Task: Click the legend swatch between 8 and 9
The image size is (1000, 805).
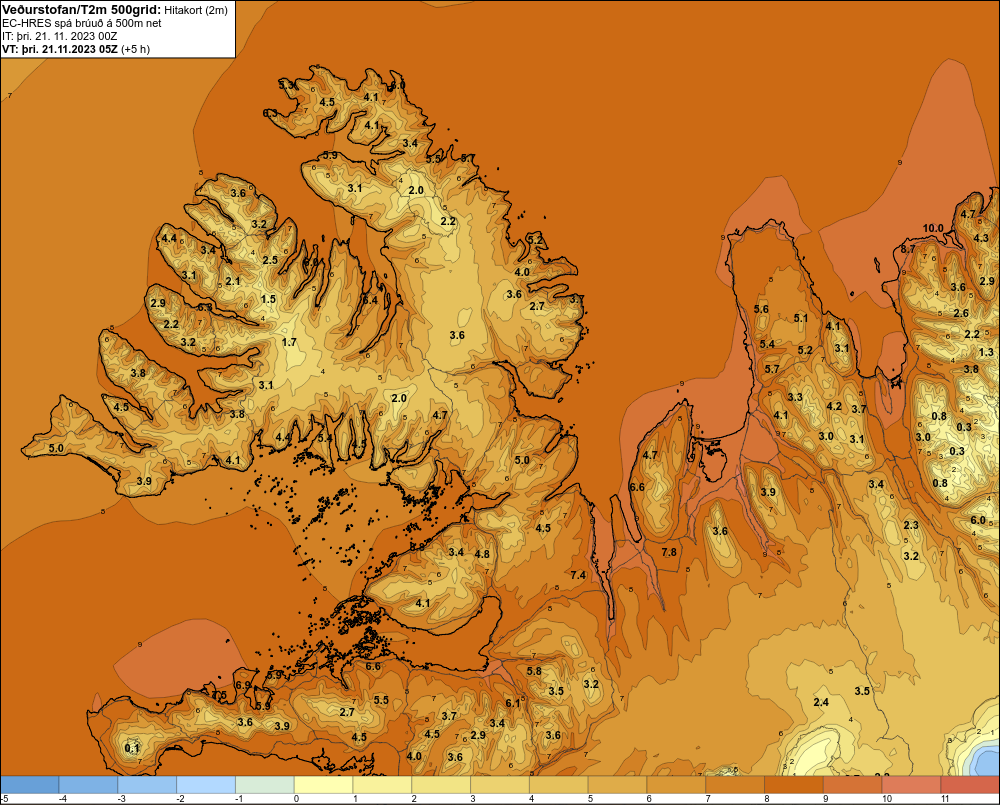Action: tap(793, 784)
